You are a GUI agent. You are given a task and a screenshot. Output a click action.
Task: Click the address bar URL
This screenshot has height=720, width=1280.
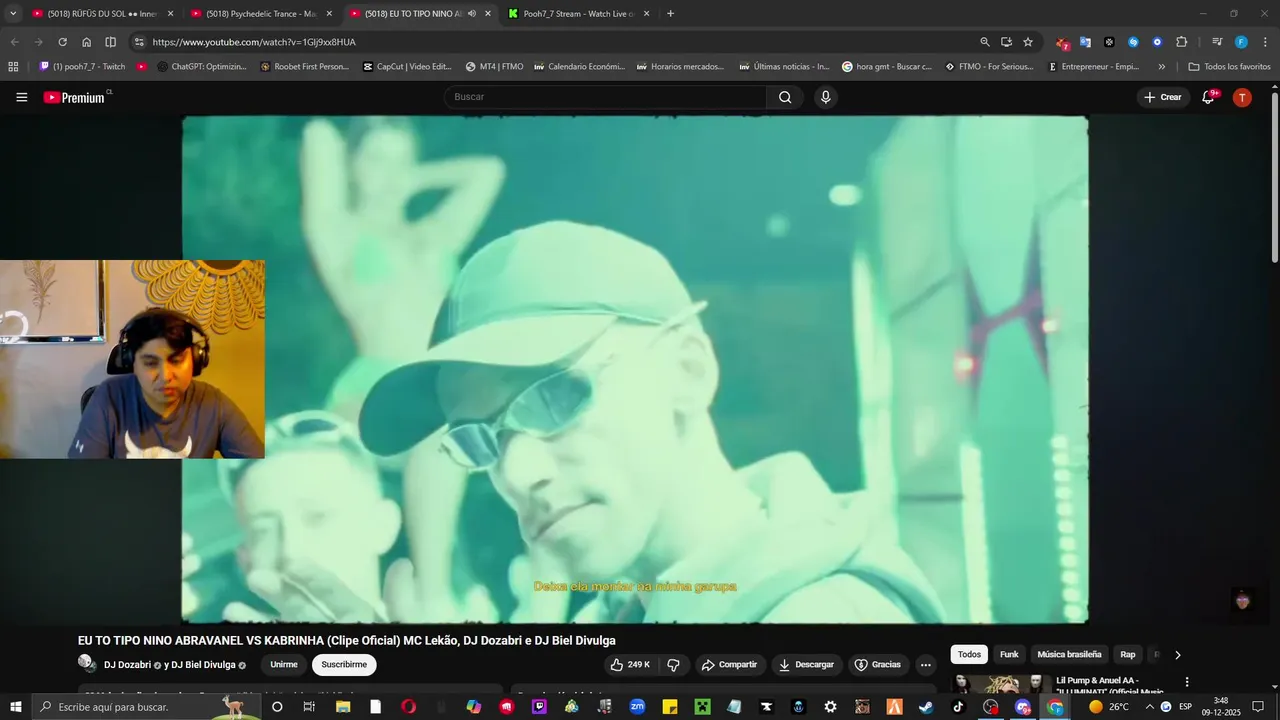click(254, 42)
